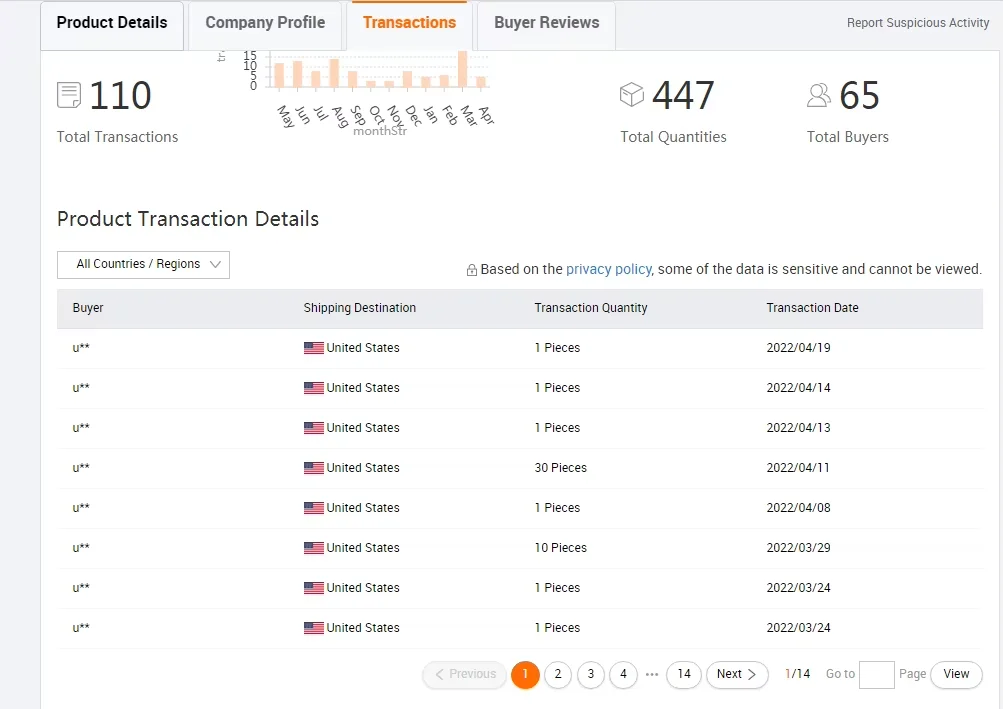Click US flag in 2022/04/08 transaction row

(x=314, y=508)
